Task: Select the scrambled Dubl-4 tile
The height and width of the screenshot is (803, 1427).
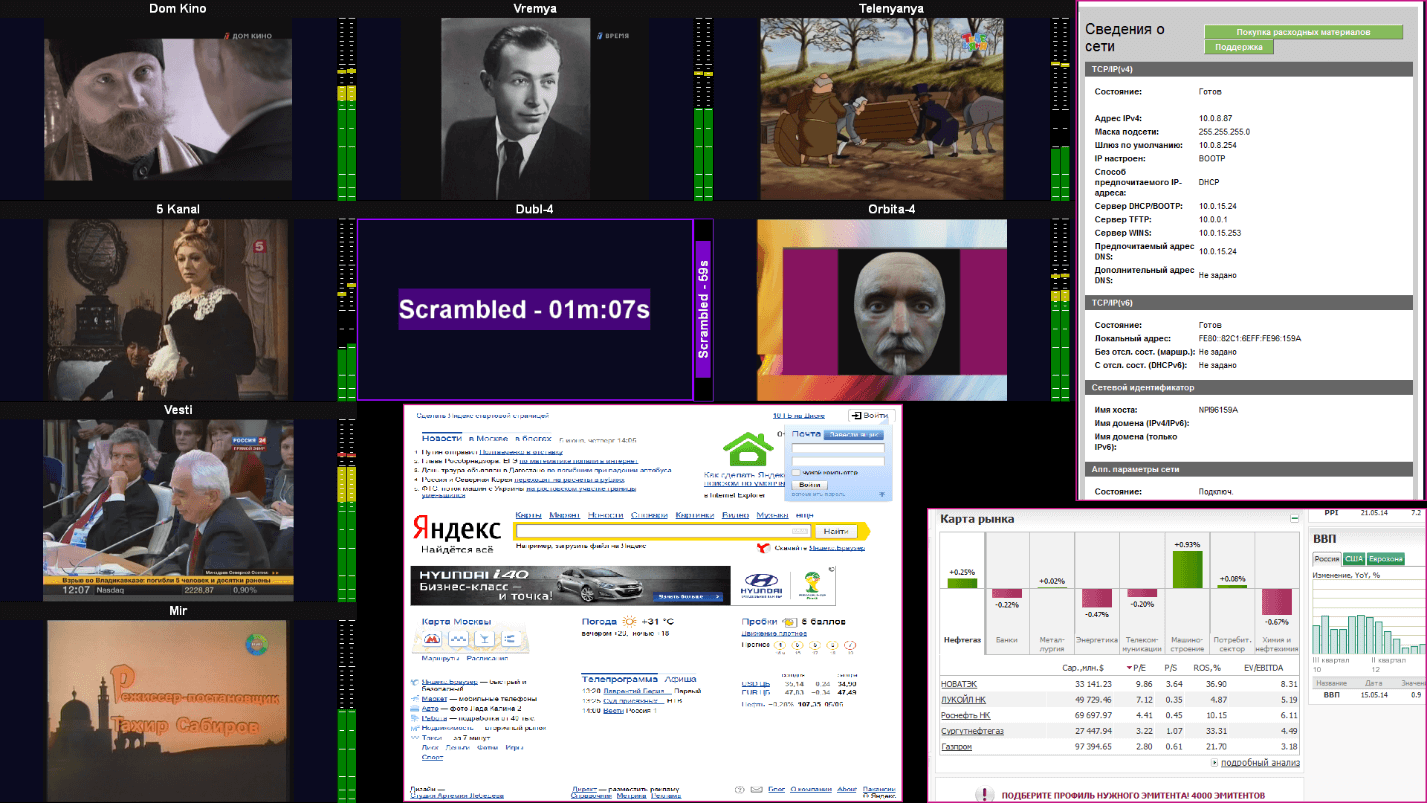Action: (x=525, y=309)
